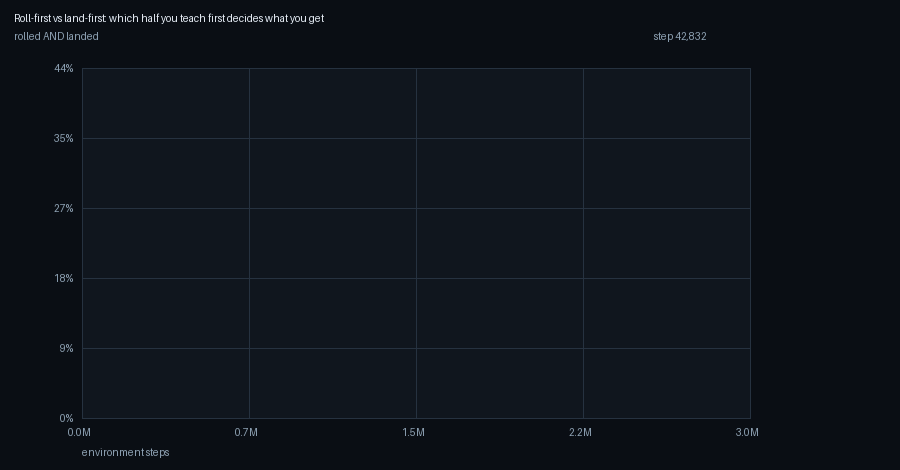Click the grid intersection of 0.7M and 9%
The height and width of the screenshot is (470, 900).
(x=249, y=348)
